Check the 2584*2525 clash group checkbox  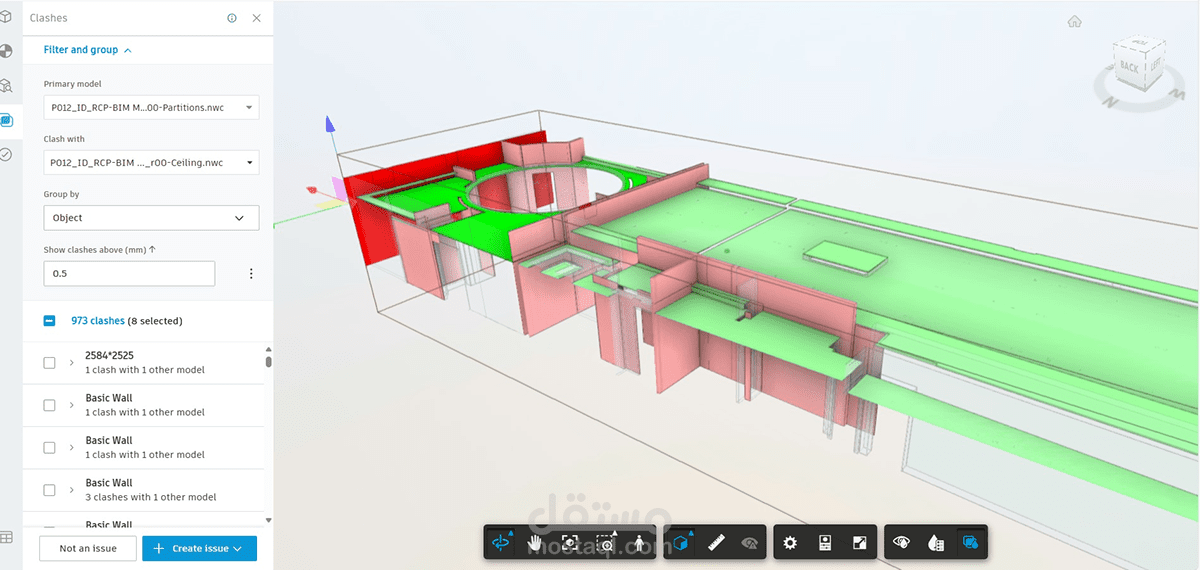point(49,363)
